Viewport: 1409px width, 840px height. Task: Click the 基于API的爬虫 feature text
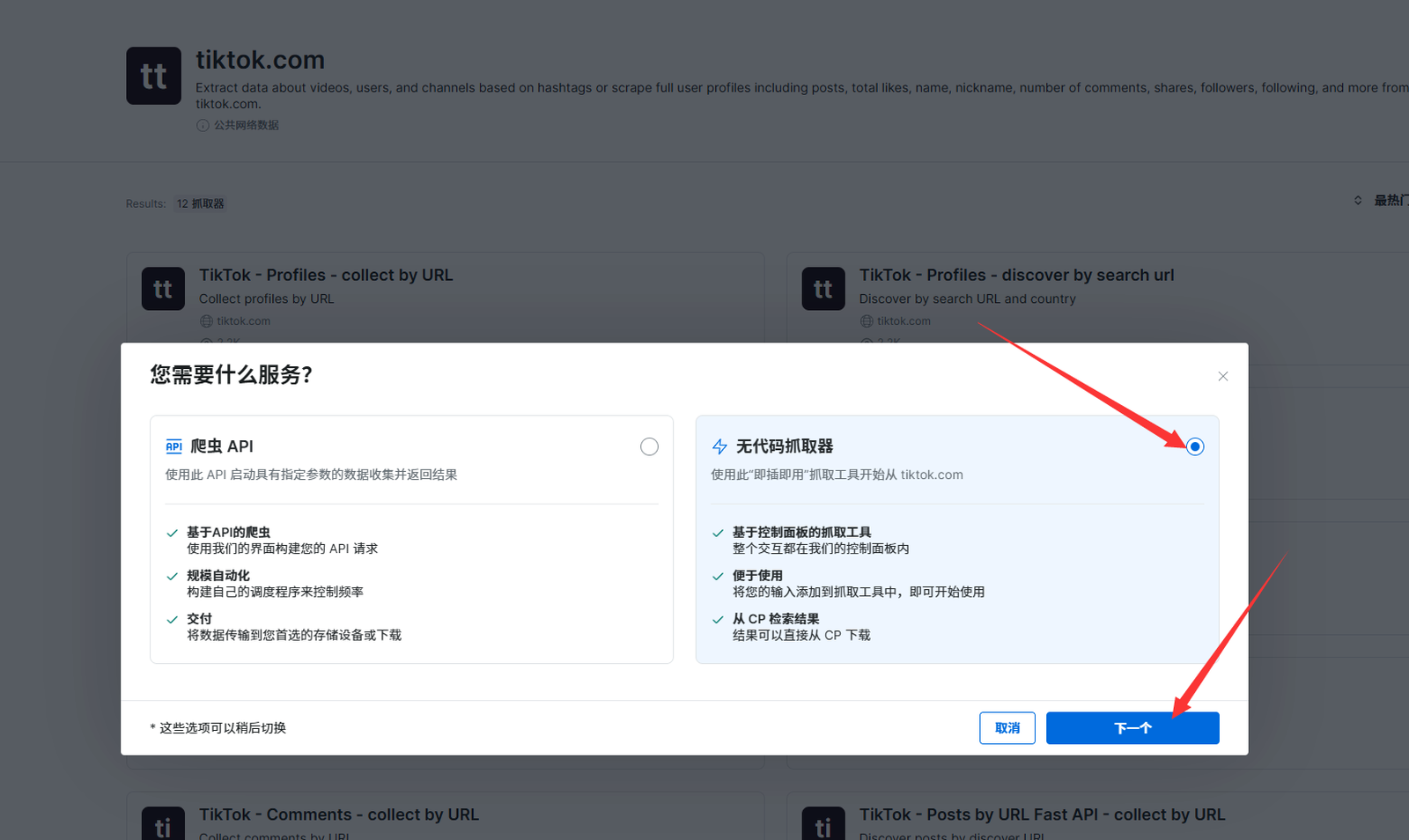pos(228,533)
